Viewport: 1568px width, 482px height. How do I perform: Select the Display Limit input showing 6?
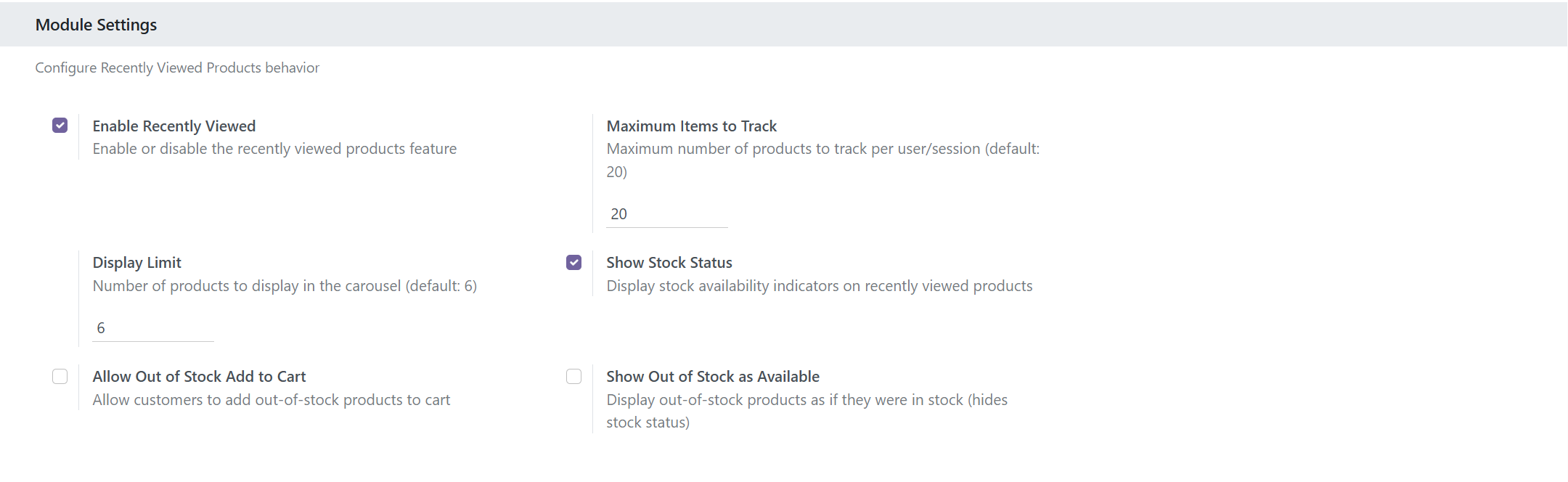pos(152,327)
